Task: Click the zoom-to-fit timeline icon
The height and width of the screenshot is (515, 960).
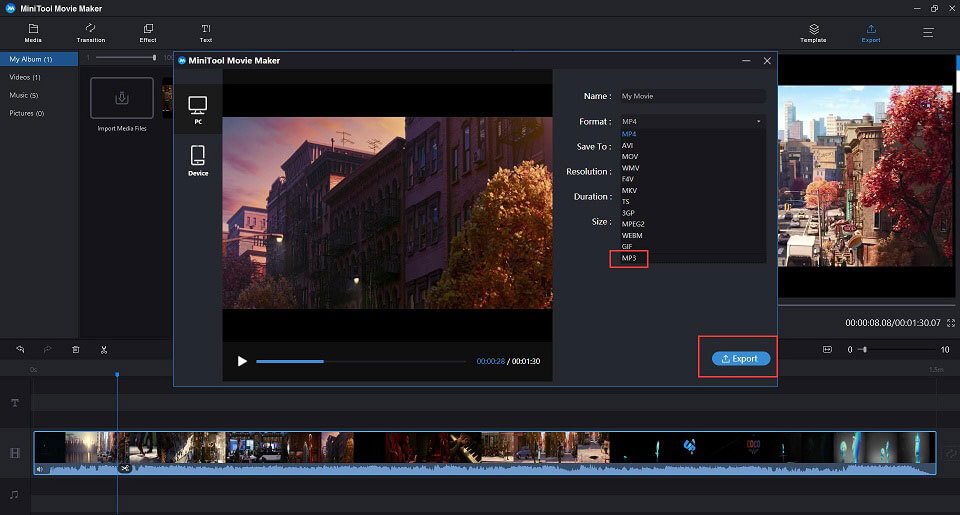Action: click(827, 350)
